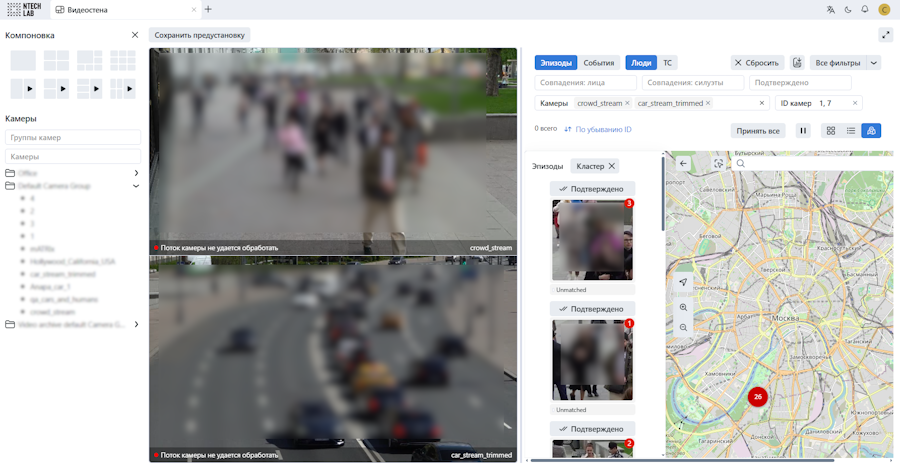Pause the episode feed
This screenshot has height=466, width=900.
coord(803,131)
